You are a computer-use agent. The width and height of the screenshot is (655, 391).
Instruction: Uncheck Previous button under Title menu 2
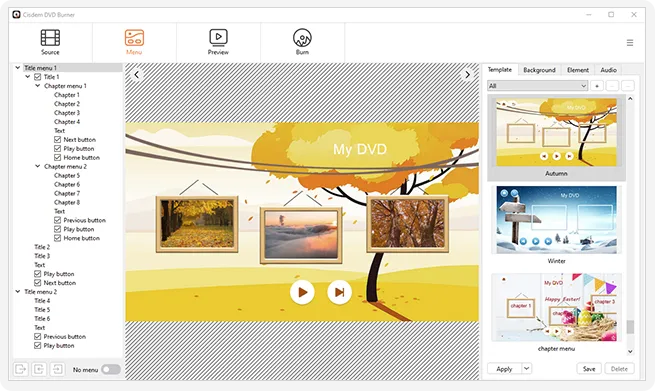[38, 337]
